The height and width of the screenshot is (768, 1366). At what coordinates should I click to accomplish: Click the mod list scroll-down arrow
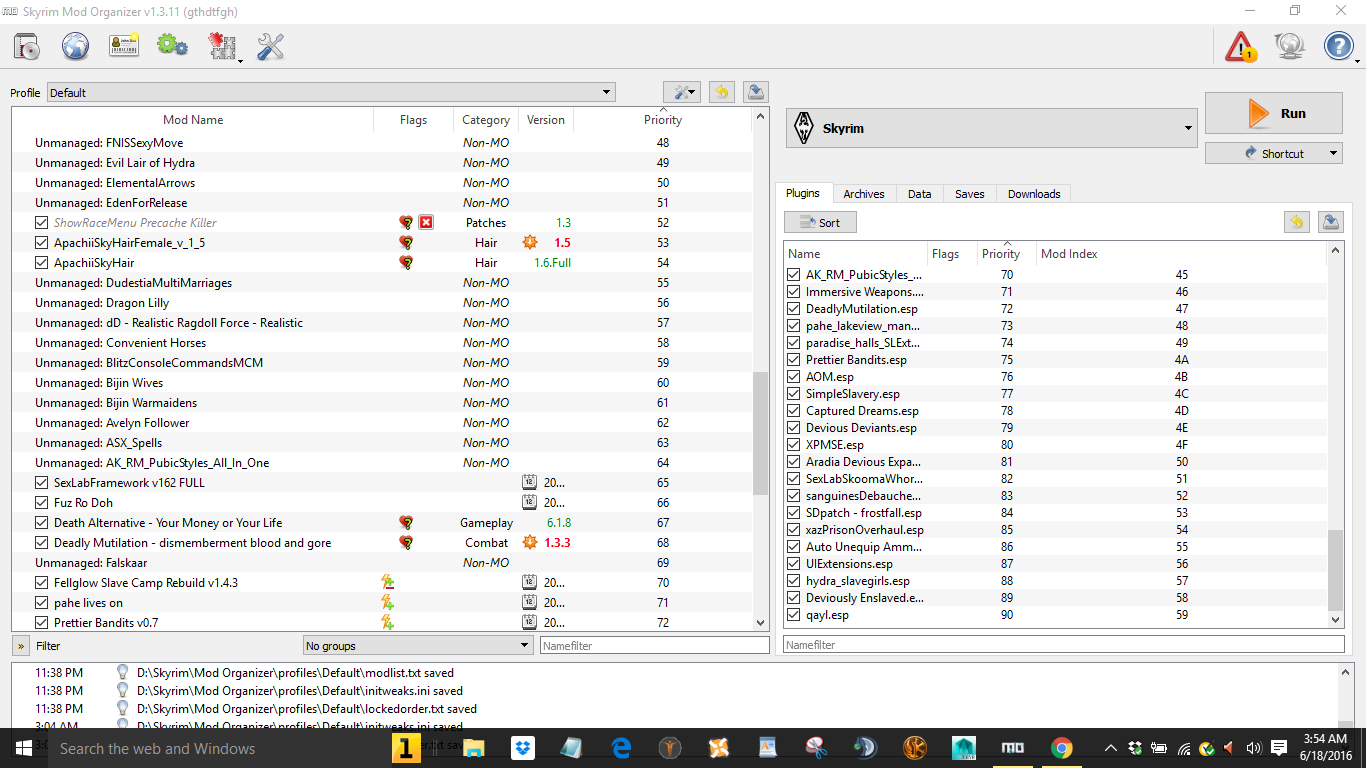tap(761, 623)
